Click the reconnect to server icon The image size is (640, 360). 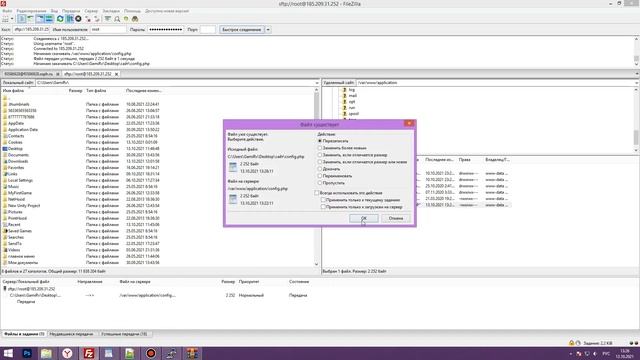tap(97, 19)
